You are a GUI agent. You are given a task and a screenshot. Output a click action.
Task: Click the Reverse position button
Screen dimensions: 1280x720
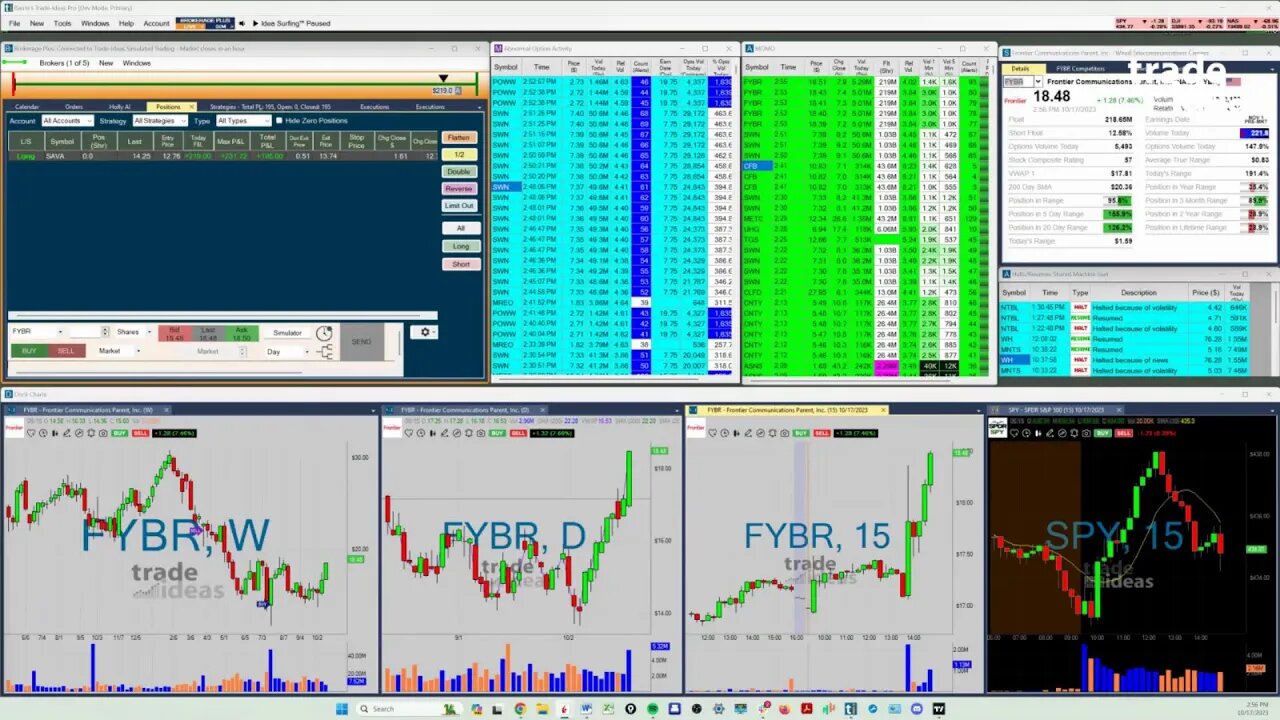tap(459, 189)
